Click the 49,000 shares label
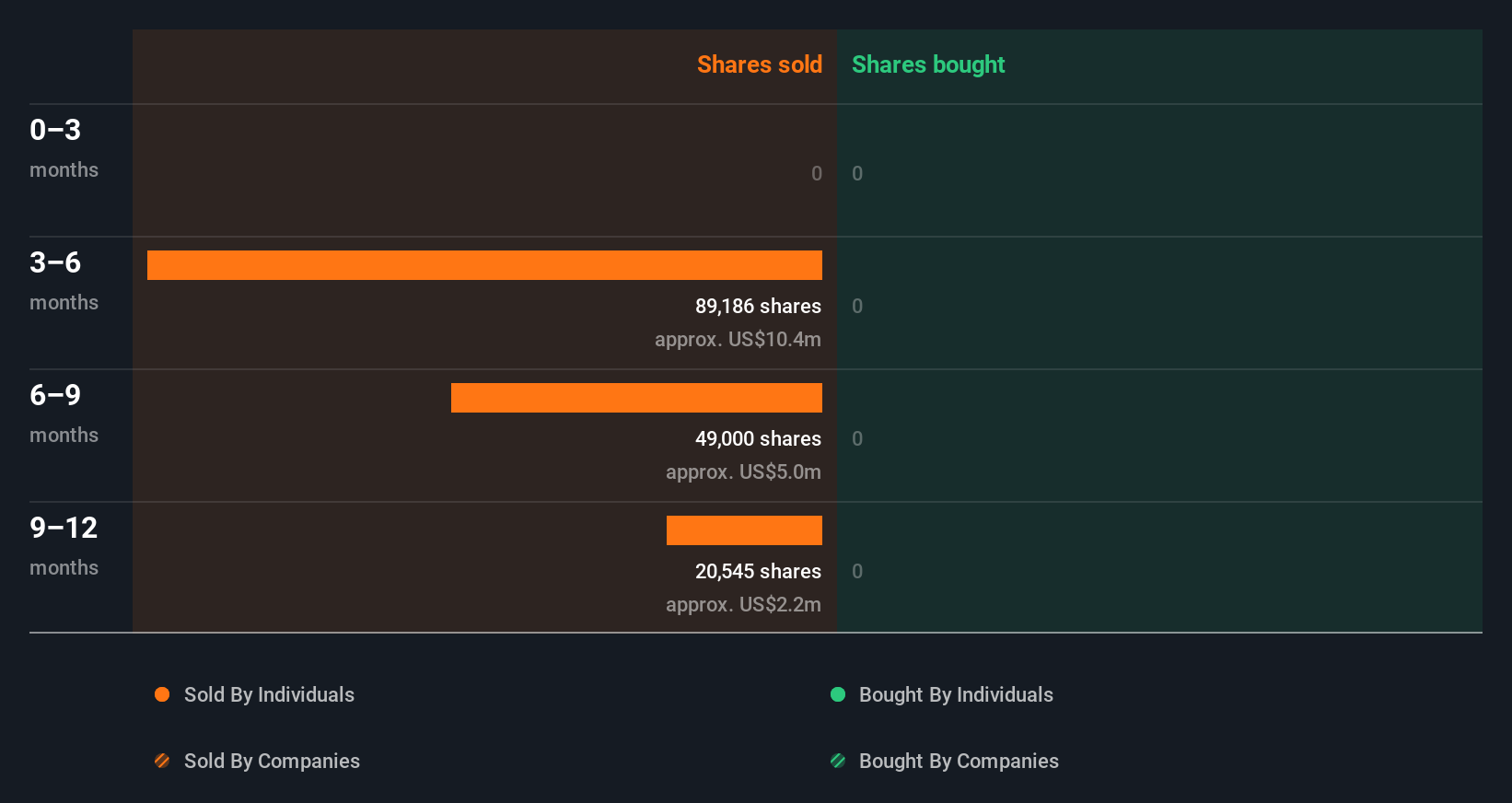The image size is (1512, 803). click(758, 438)
